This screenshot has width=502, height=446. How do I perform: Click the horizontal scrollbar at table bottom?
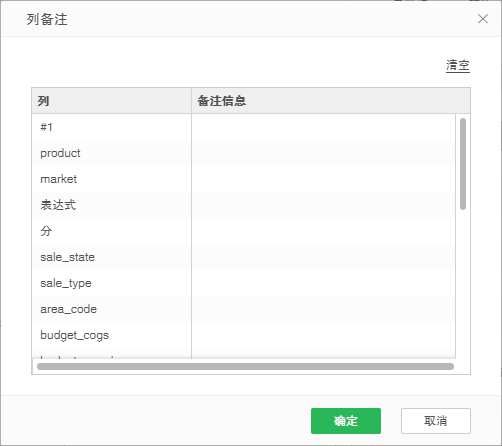[x=245, y=366]
